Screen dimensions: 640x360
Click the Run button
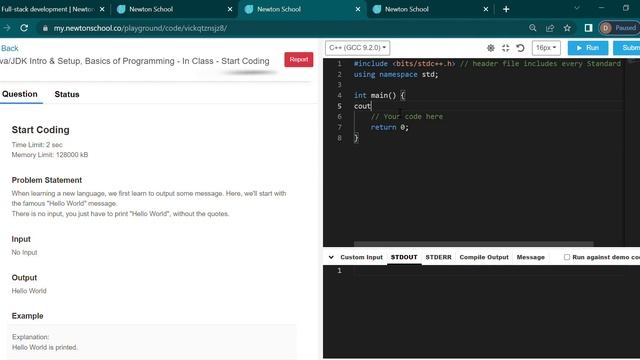point(588,48)
